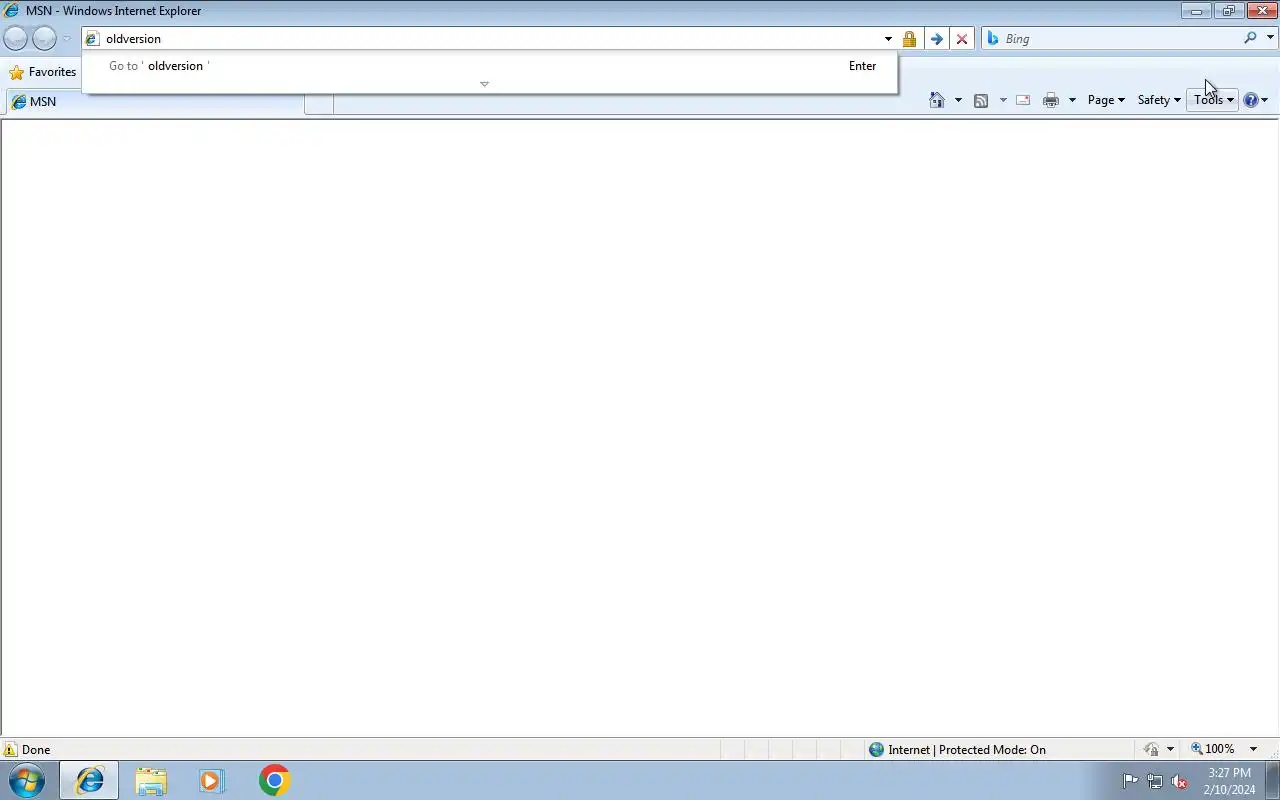
Task: Click the RSS feeds icon
Action: [981, 100]
